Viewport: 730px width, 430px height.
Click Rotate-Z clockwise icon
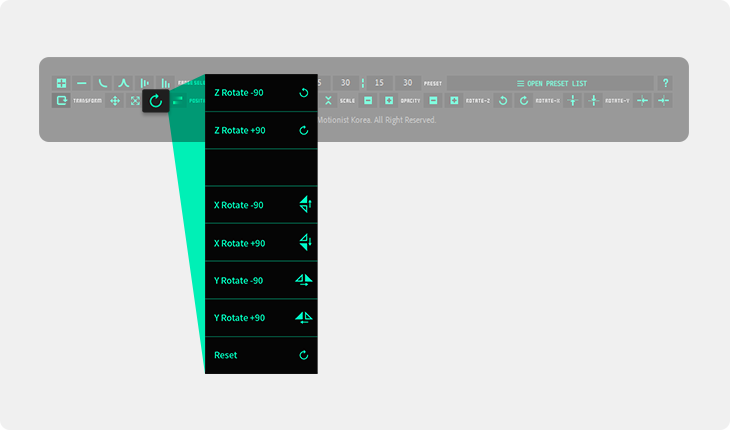[x=524, y=101]
